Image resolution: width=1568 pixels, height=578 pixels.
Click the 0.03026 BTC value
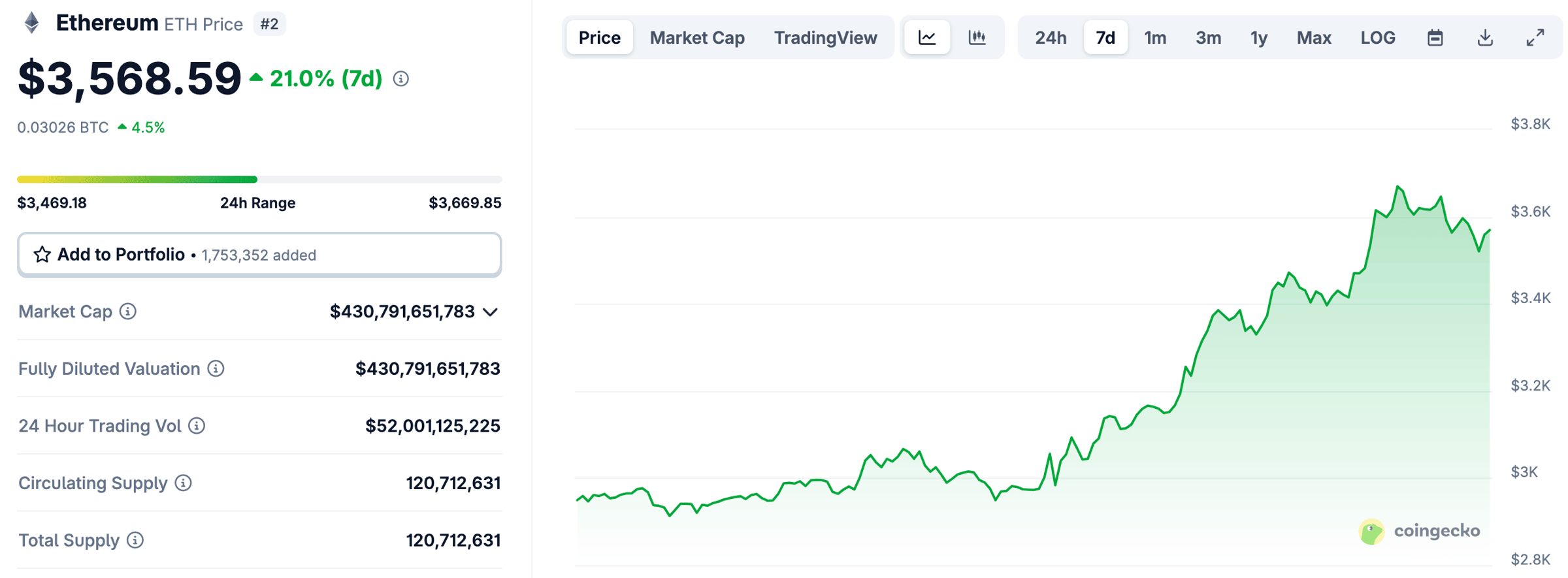click(63, 127)
